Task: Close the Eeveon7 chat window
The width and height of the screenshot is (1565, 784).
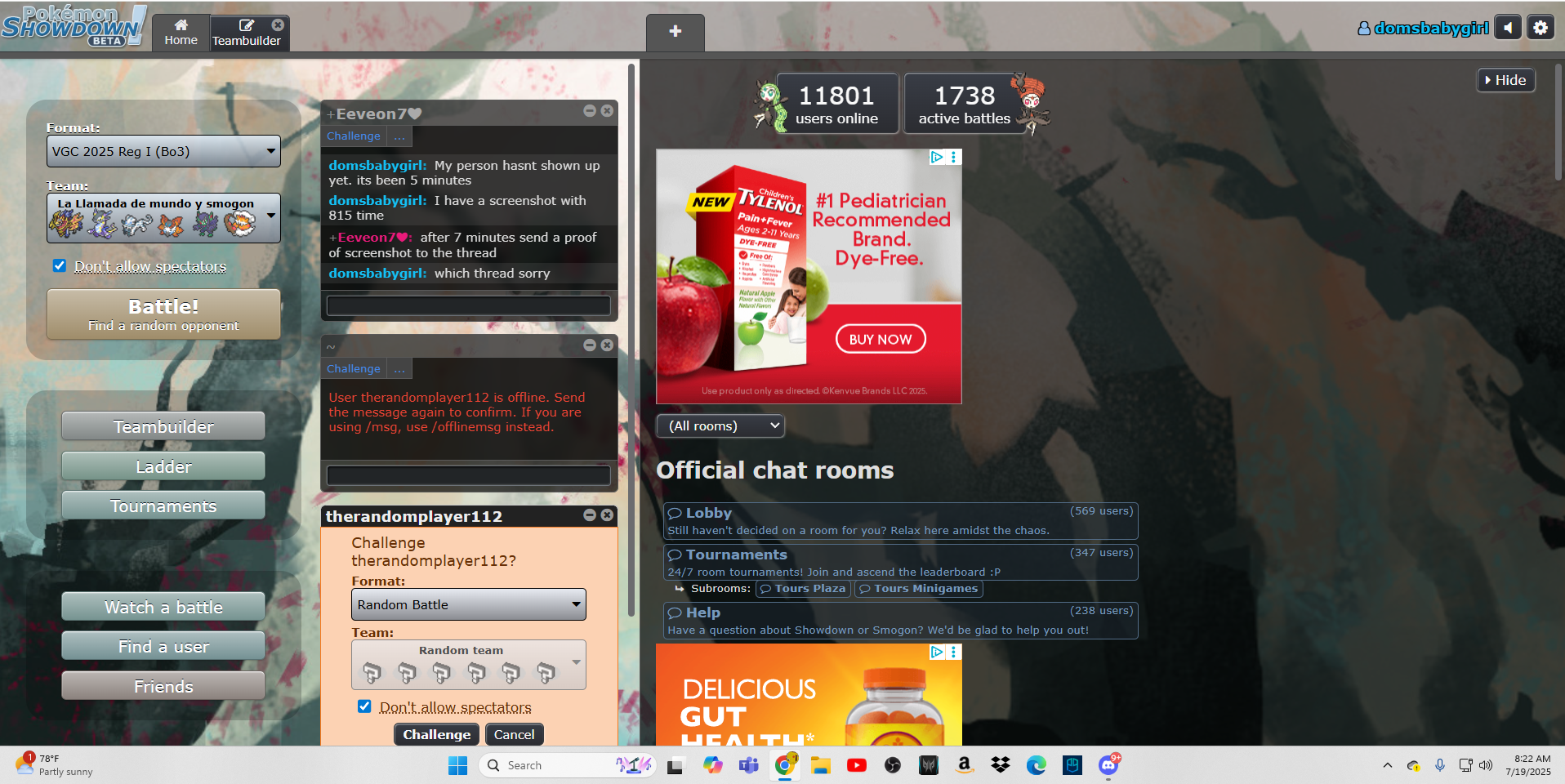Action: point(607,111)
